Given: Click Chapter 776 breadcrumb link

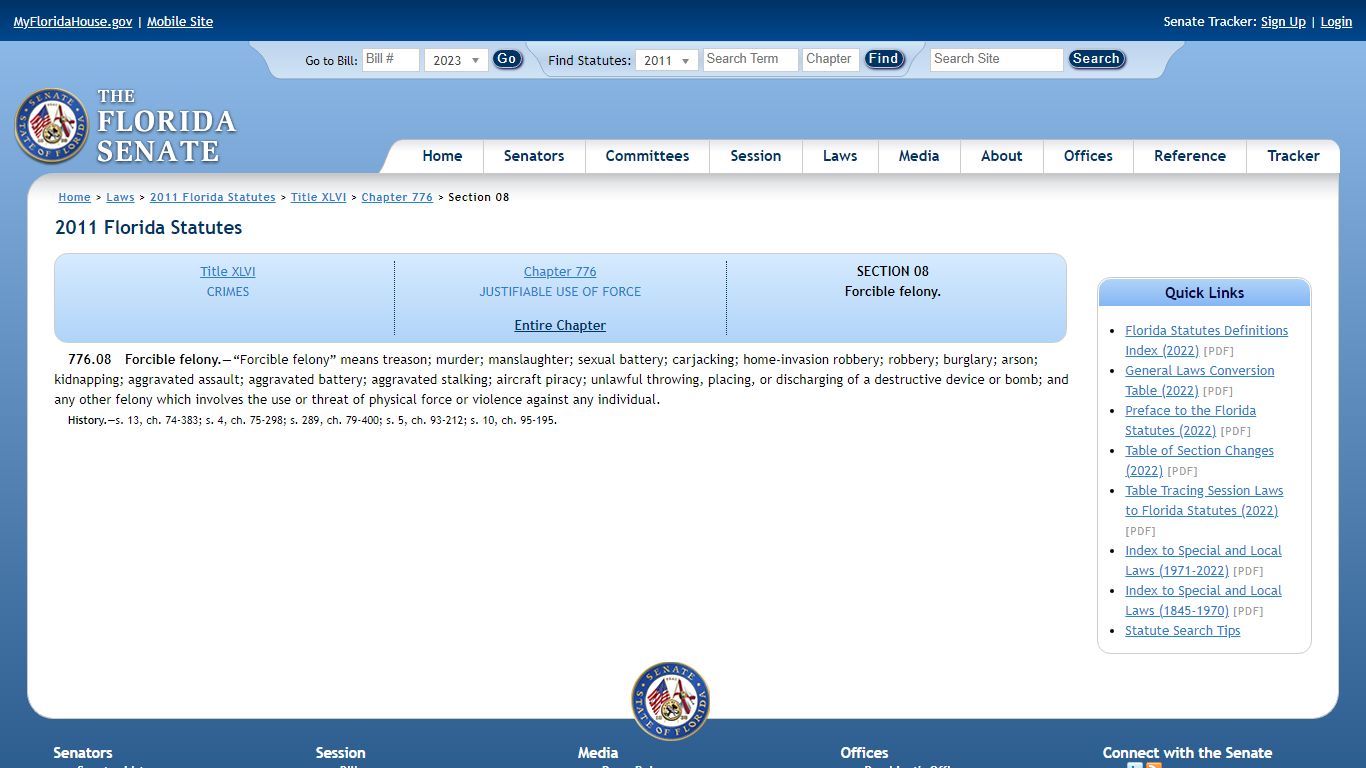Looking at the screenshot, I should pyautogui.click(x=397, y=197).
